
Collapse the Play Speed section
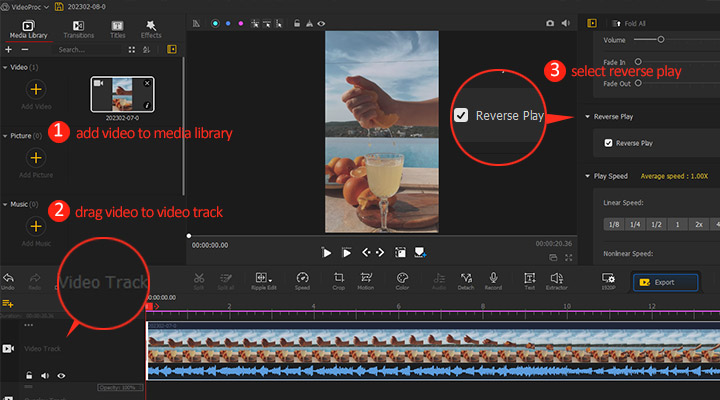(587, 176)
